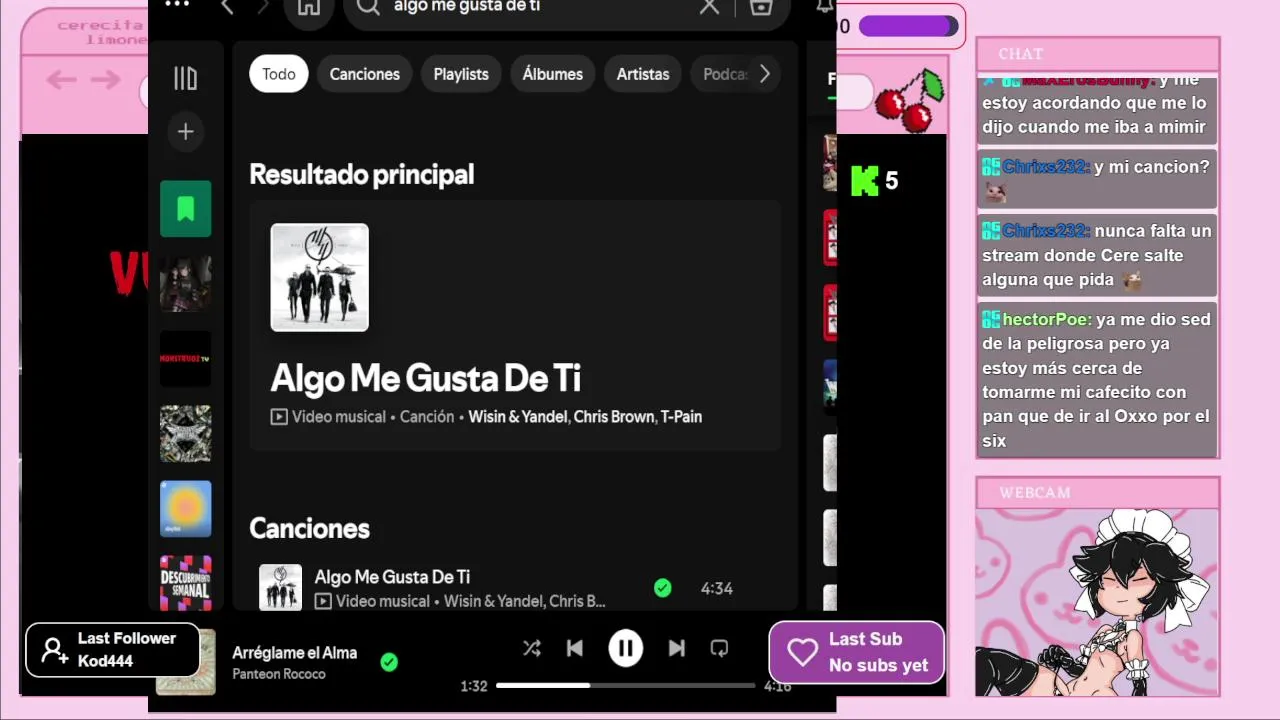Viewport: 1280px width, 720px height.
Task: Filter results by Canciones
Action: pos(365,74)
